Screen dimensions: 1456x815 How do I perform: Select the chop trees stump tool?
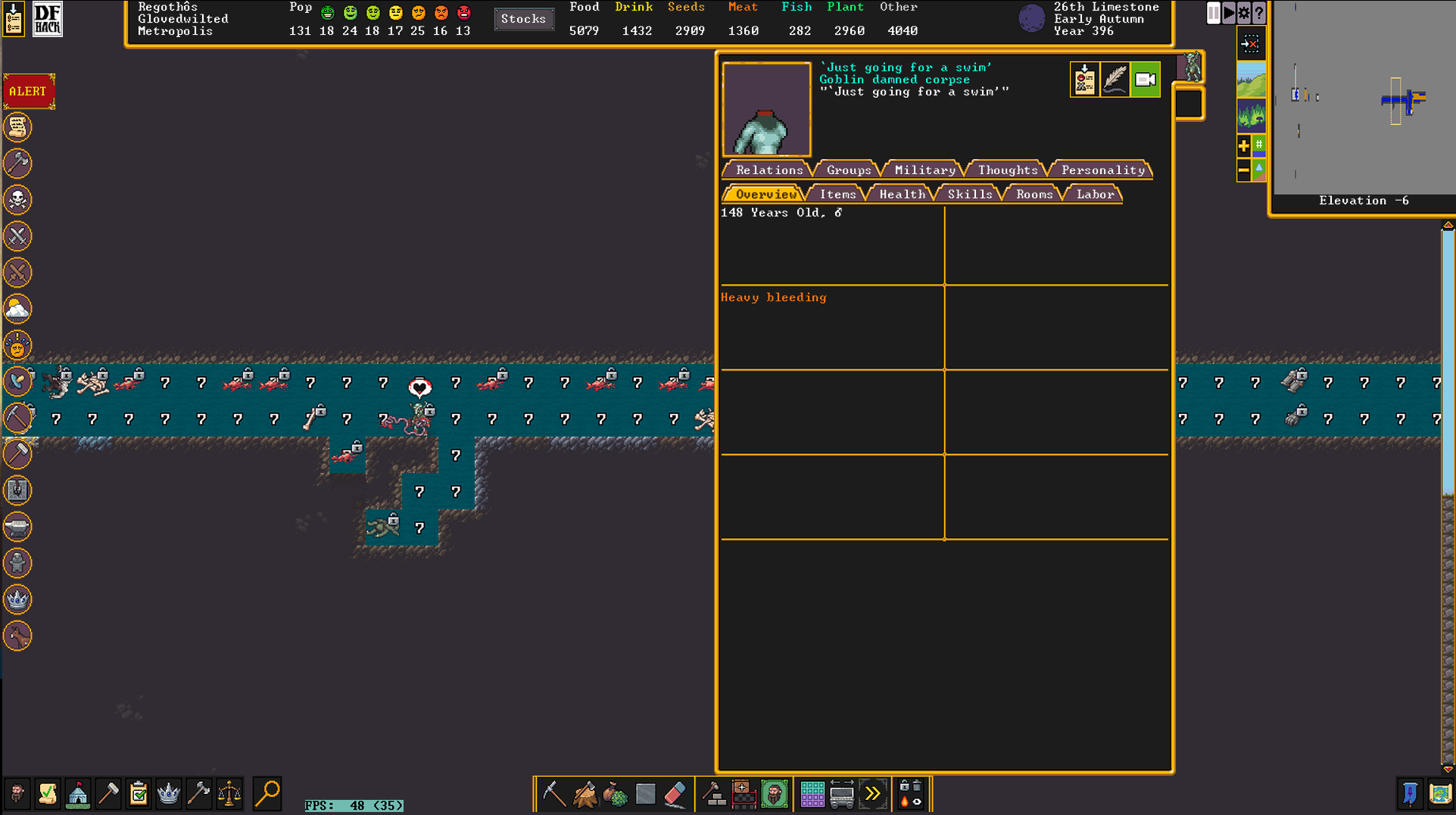point(584,795)
